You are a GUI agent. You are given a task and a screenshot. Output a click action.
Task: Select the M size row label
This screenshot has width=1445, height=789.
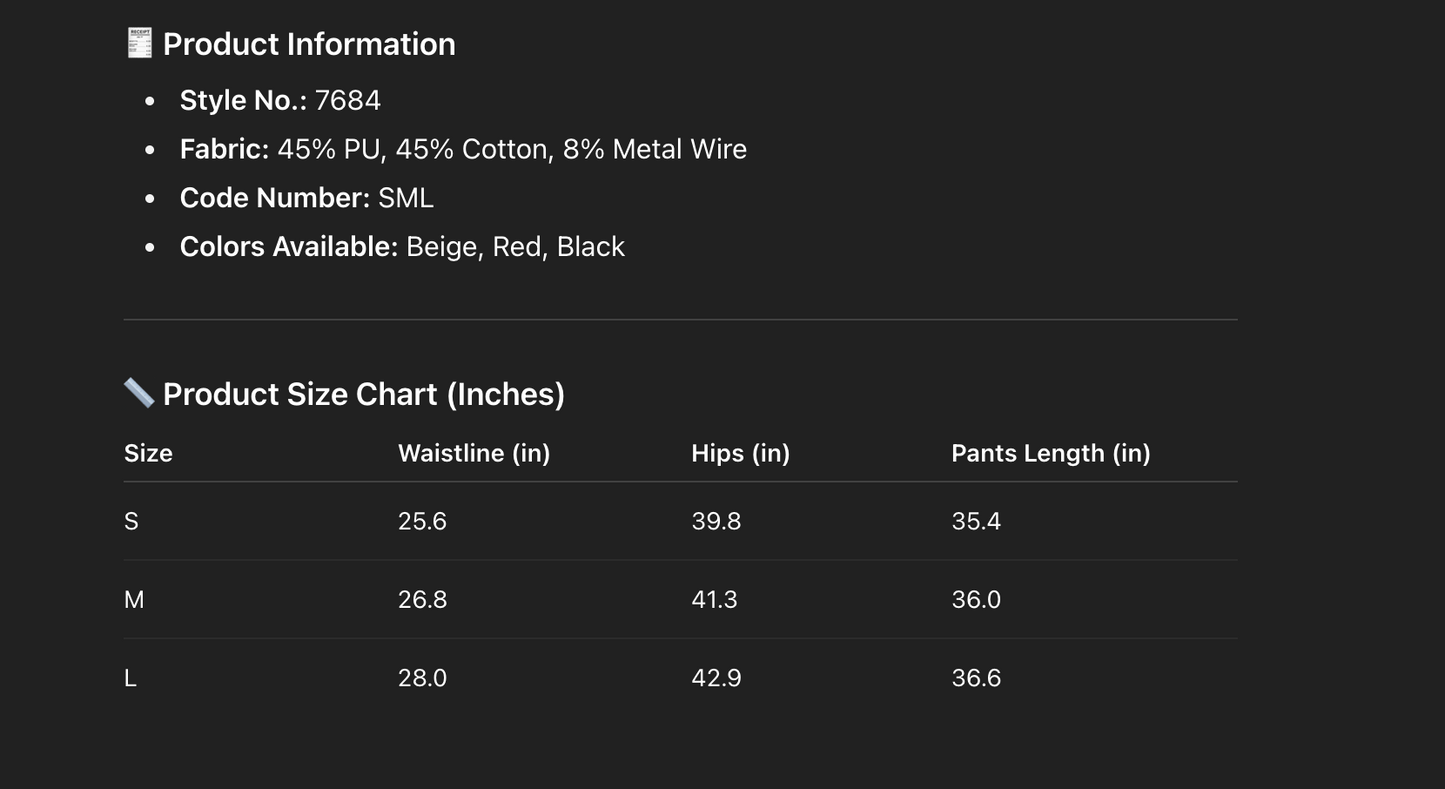tap(134, 600)
